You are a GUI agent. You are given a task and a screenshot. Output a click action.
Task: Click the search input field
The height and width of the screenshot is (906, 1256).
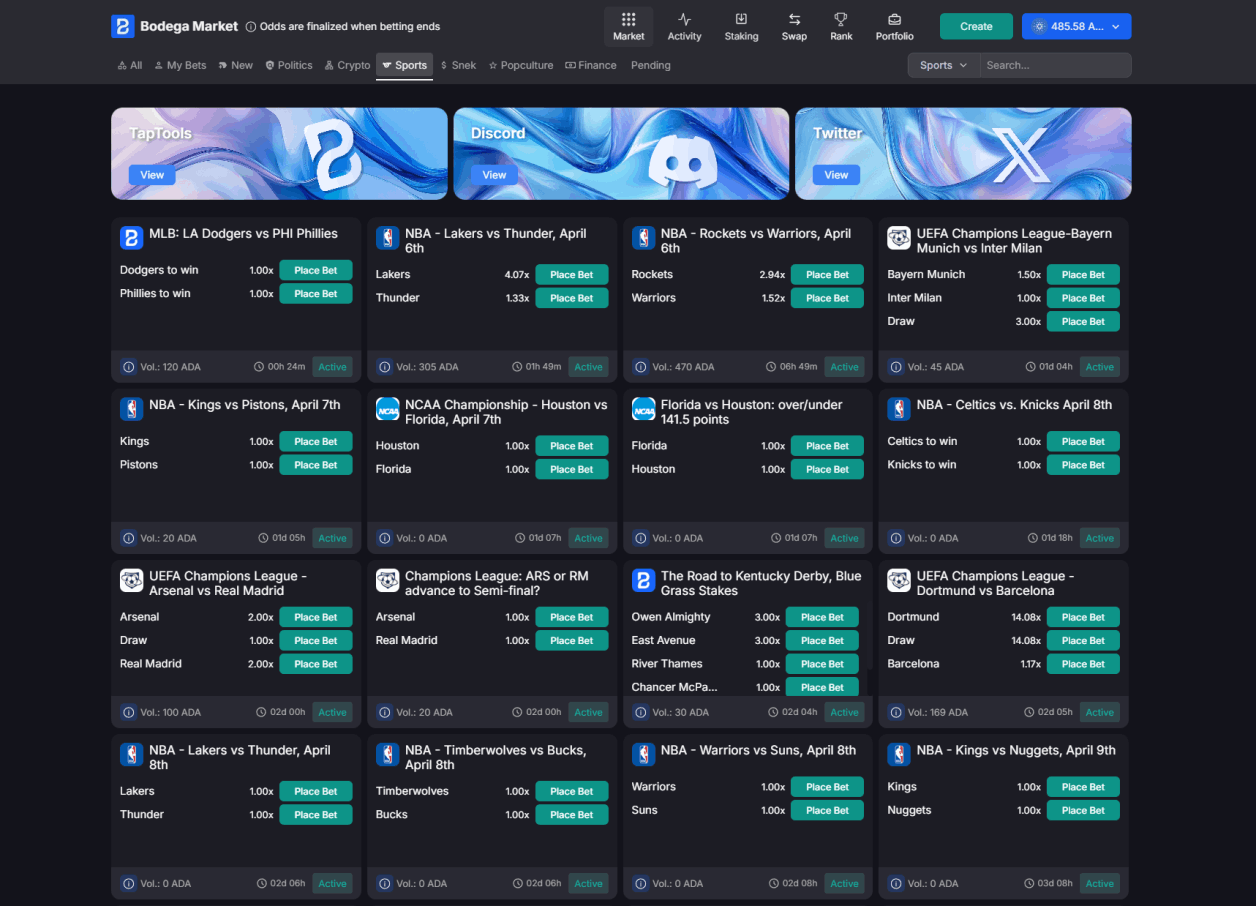click(1055, 65)
